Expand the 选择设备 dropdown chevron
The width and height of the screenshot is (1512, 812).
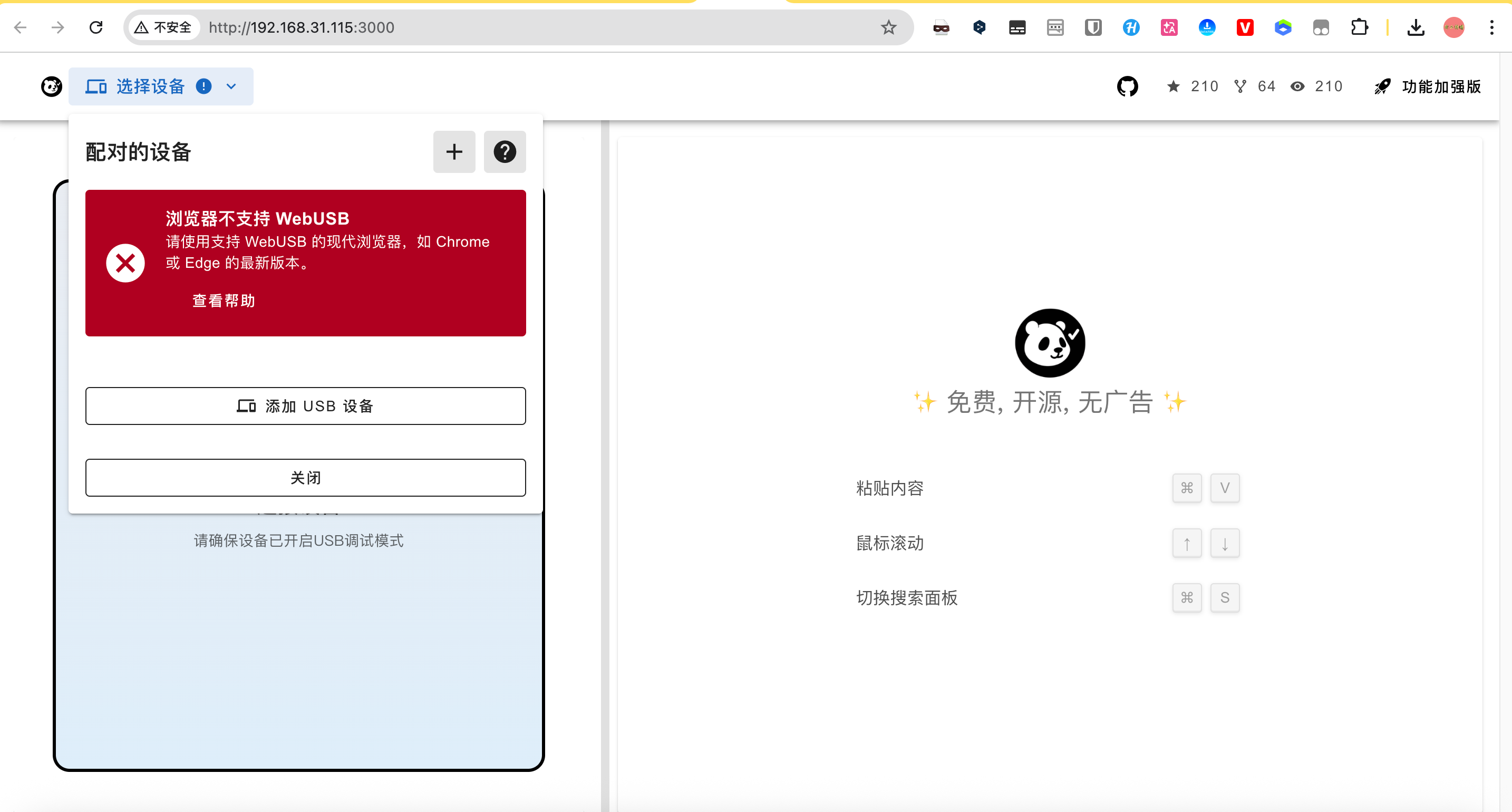(231, 87)
